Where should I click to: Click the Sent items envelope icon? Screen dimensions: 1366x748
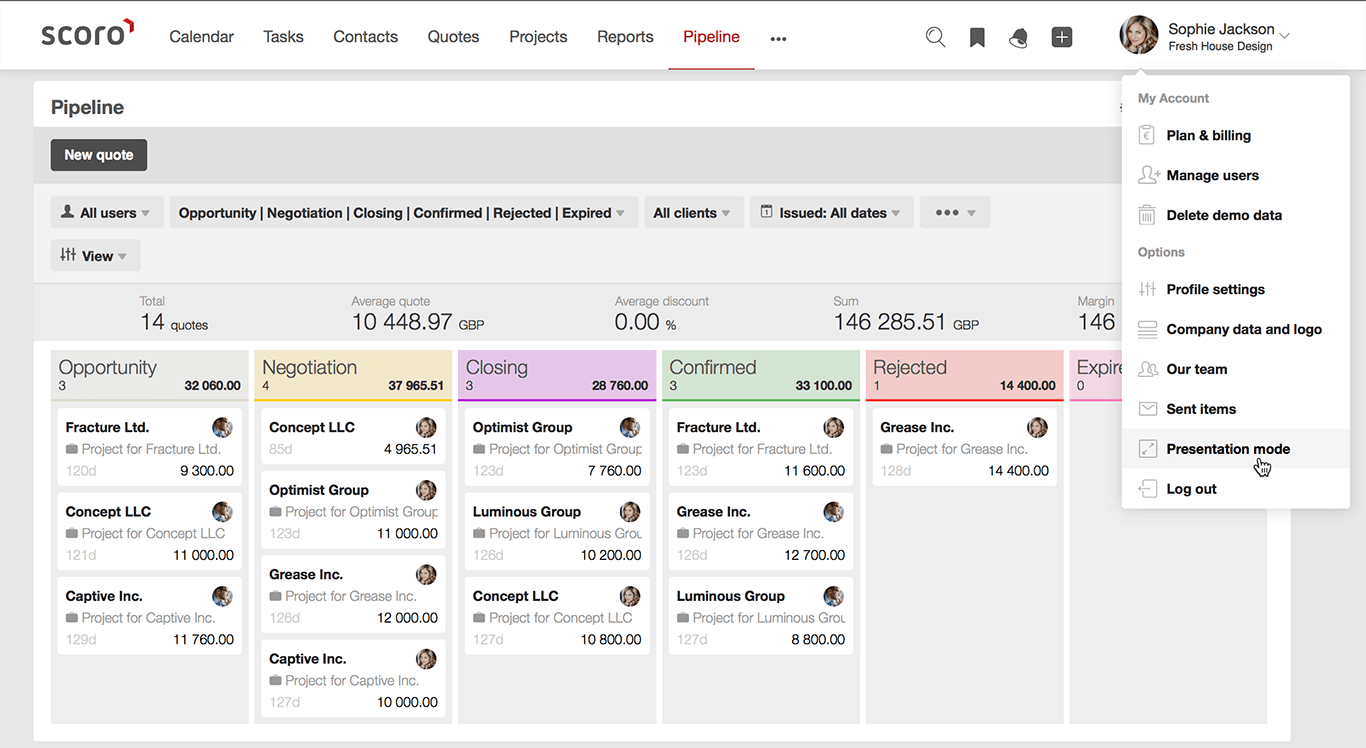tap(1147, 409)
